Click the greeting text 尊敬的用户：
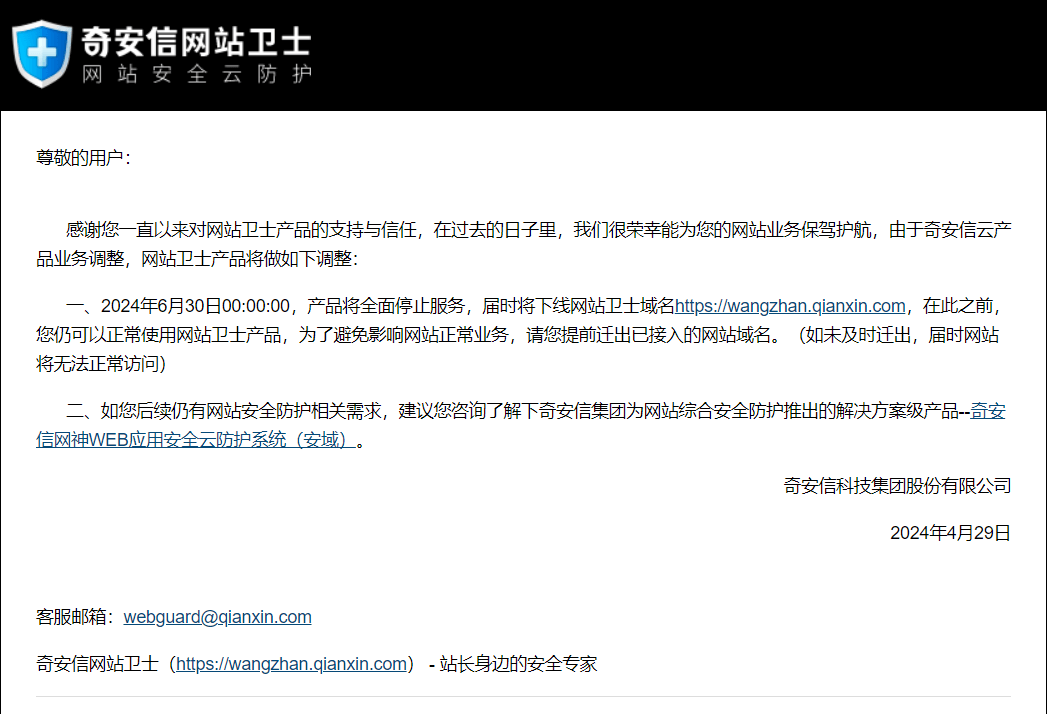 83,158
